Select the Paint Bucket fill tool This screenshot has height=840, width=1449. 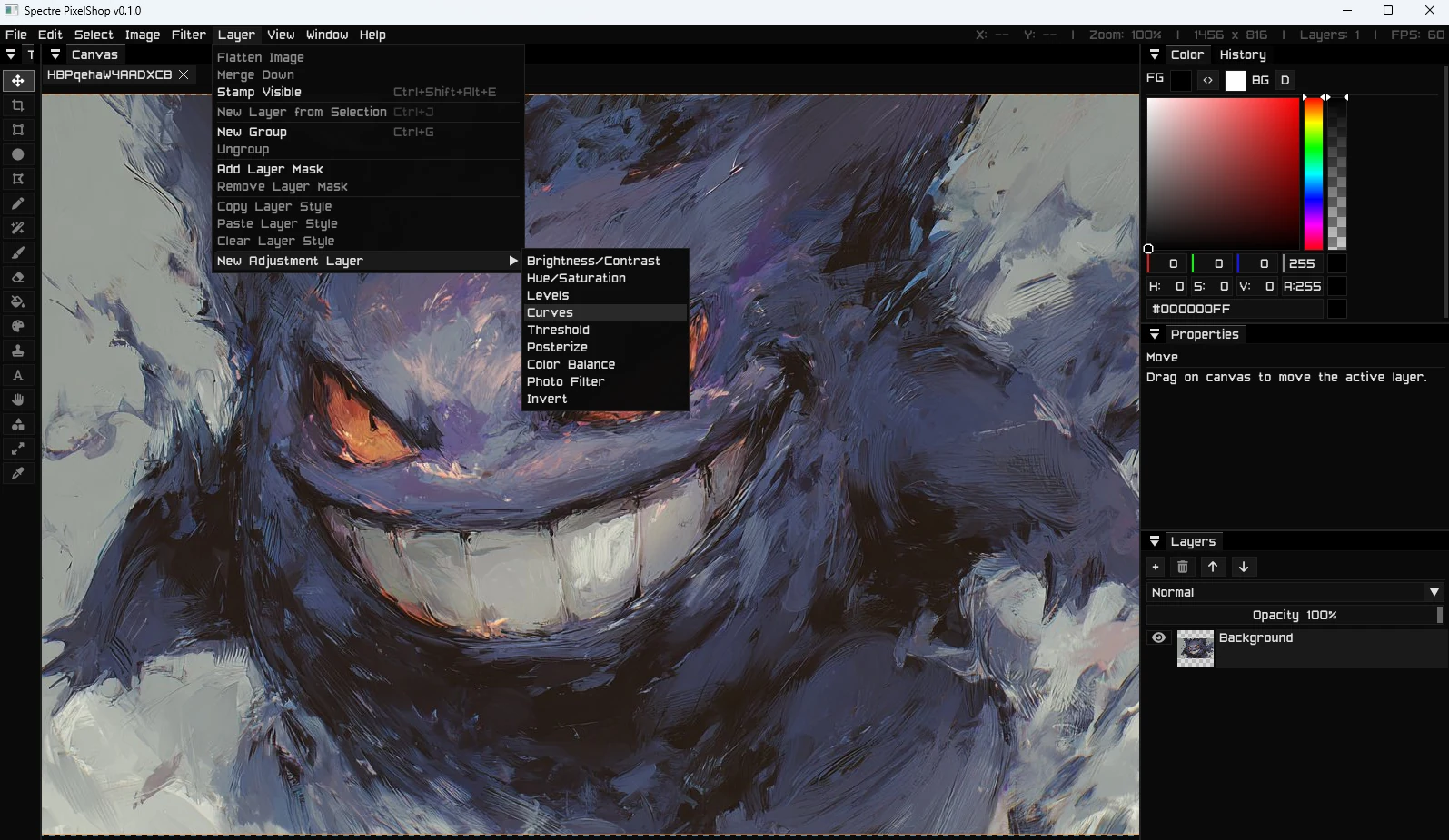point(17,301)
